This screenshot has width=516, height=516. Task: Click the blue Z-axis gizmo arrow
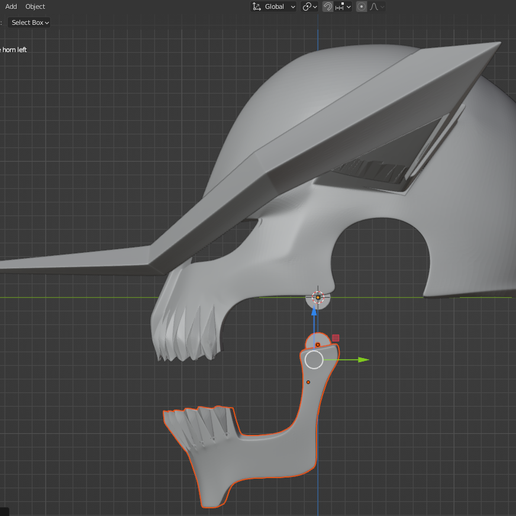pos(314,312)
